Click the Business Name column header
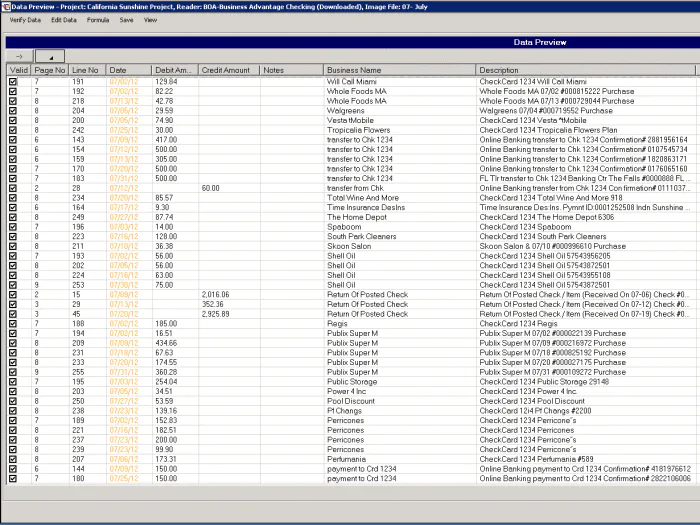The height and width of the screenshot is (525, 700). tap(400, 70)
